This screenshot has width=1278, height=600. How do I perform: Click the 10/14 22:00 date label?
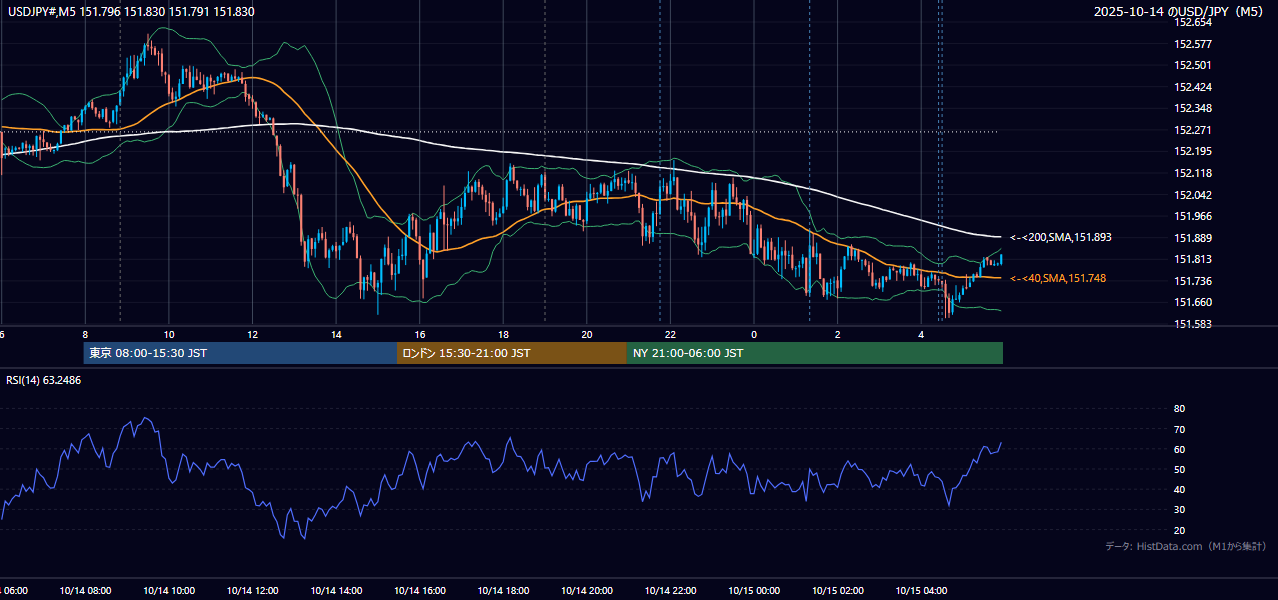670,590
